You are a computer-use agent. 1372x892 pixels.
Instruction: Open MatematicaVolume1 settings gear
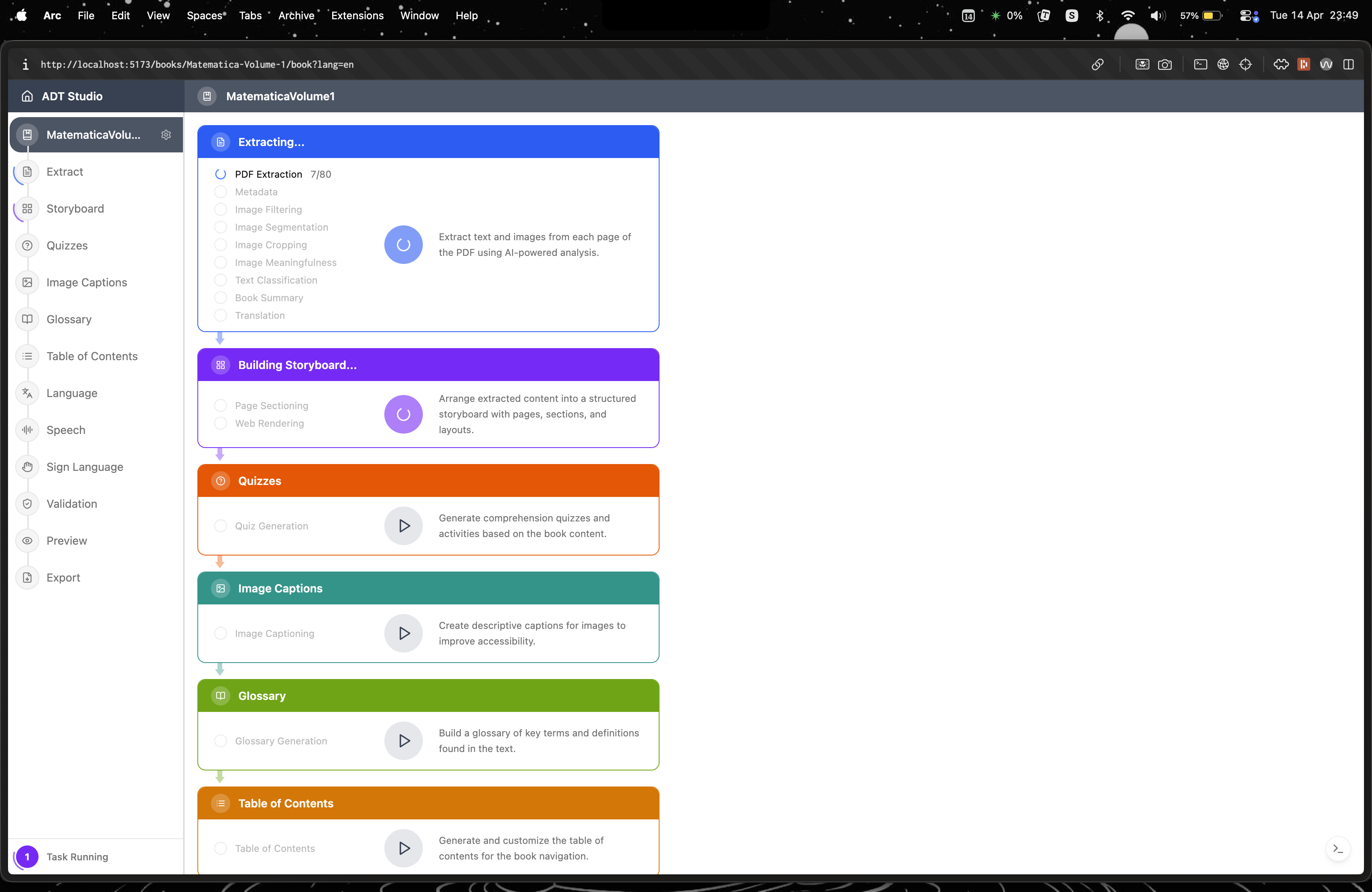pos(166,134)
